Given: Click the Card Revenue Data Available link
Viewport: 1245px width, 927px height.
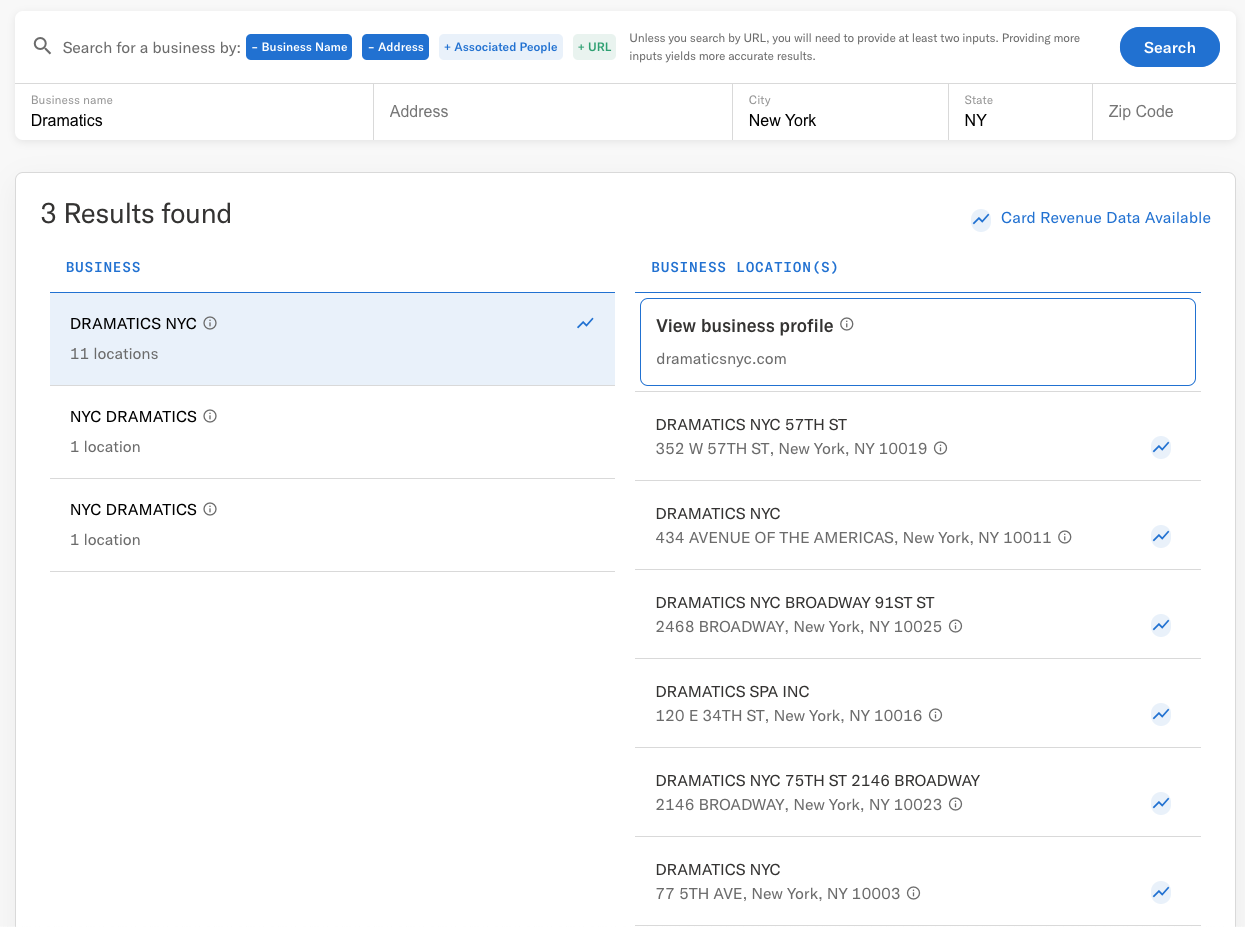Looking at the screenshot, I should (x=1105, y=217).
